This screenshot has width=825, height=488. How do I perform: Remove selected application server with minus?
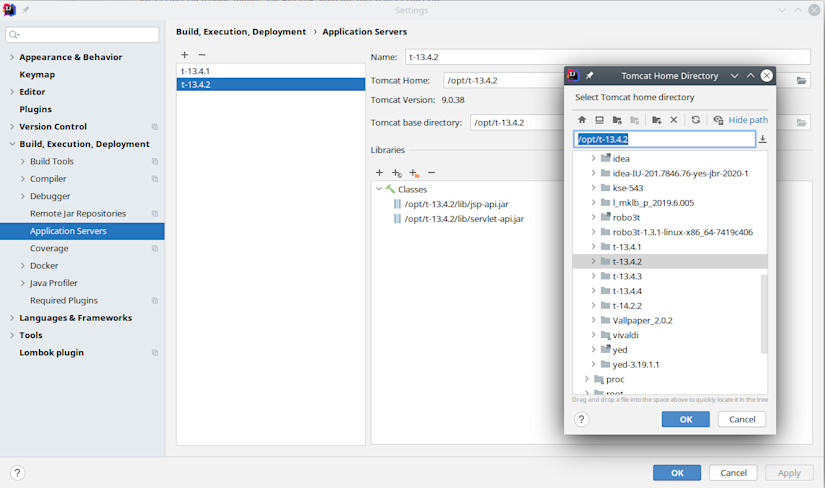[x=202, y=55]
